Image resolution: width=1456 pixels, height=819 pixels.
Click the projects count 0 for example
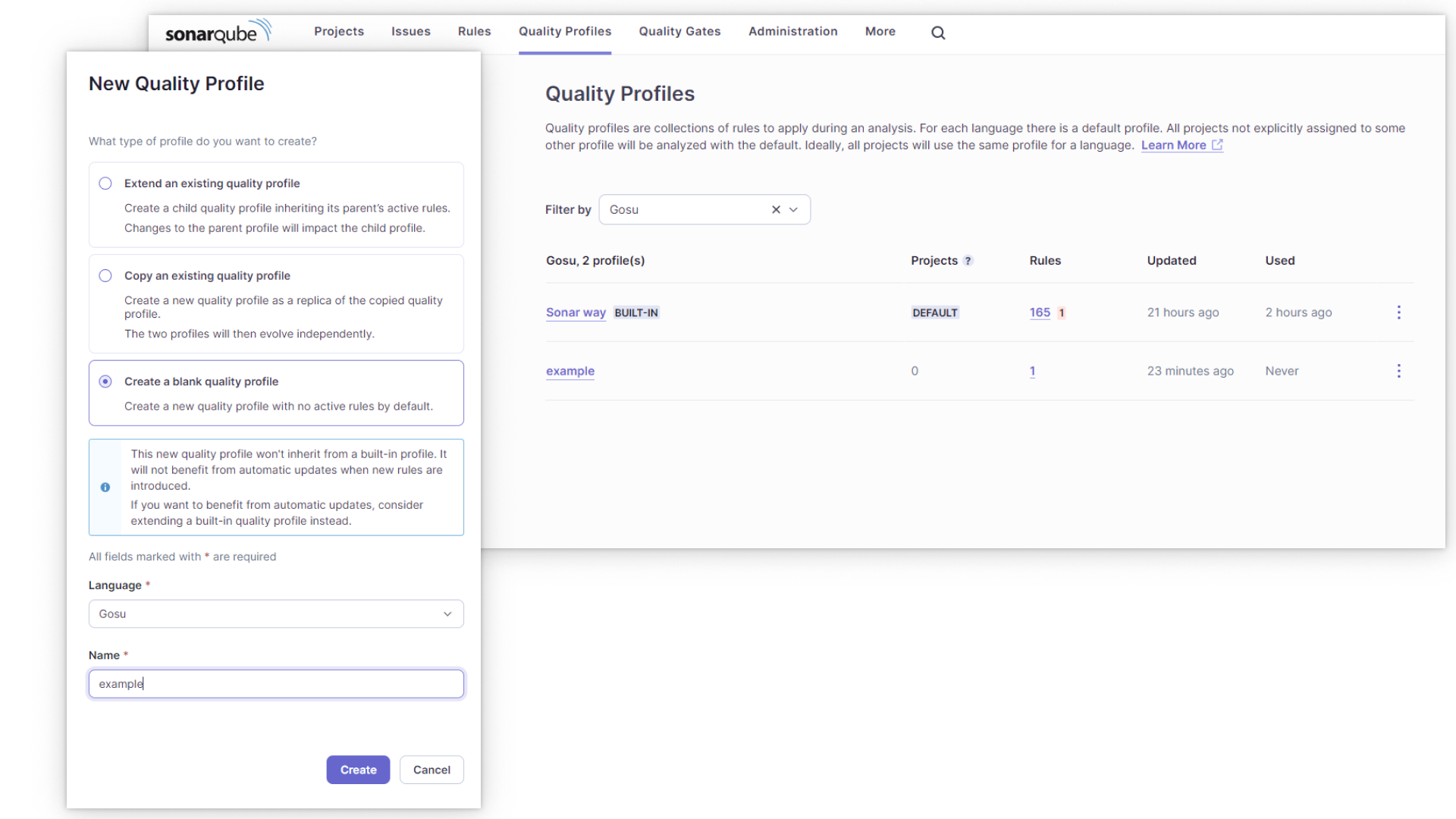(915, 371)
